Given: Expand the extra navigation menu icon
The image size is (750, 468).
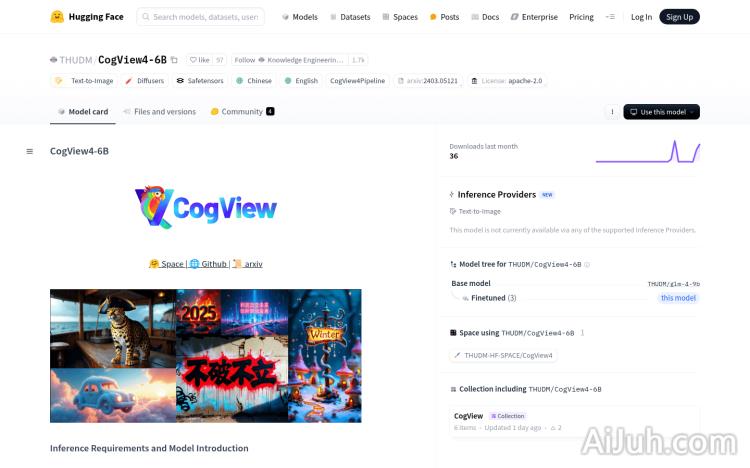Looking at the screenshot, I should pyautogui.click(x=610, y=17).
